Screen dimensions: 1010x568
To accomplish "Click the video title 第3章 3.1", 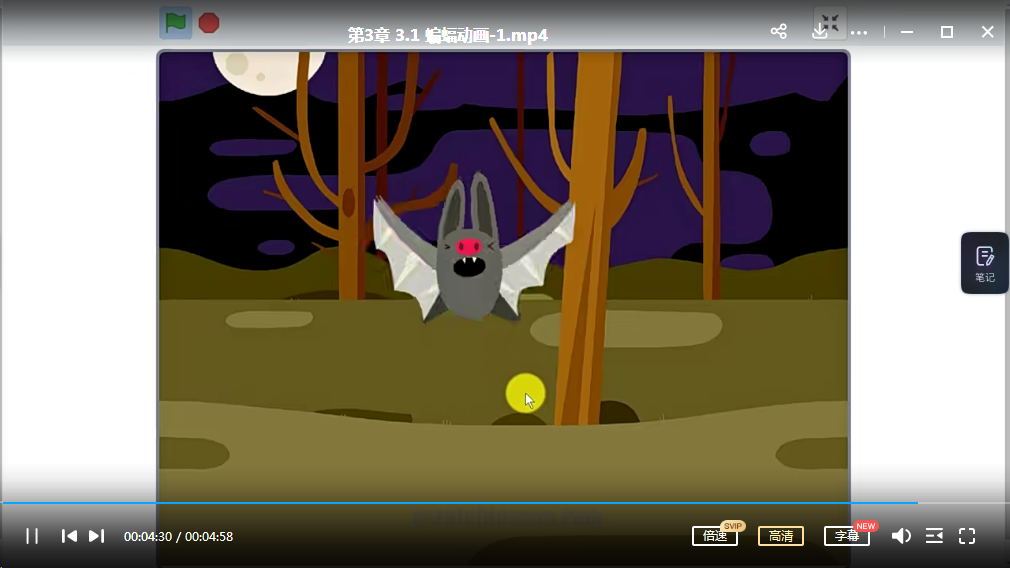I will point(447,35).
